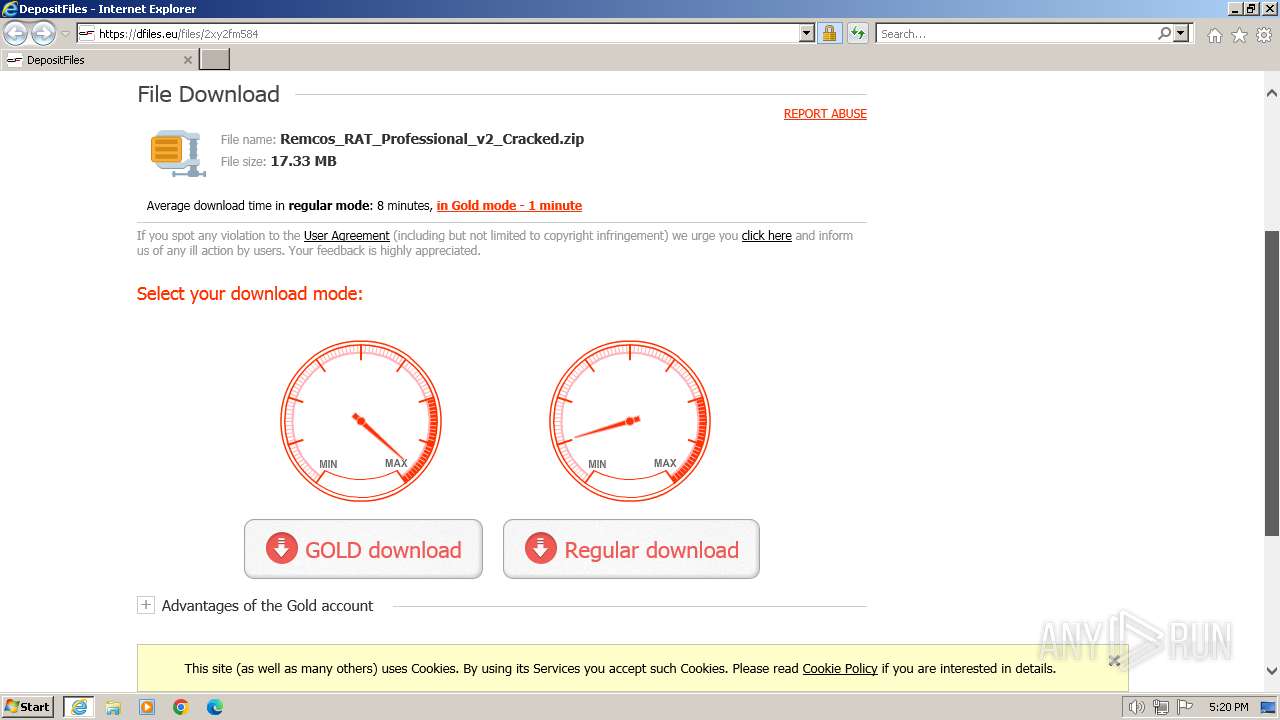Click the magnifier search icon
The height and width of the screenshot is (720, 1280).
point(1164,33)
